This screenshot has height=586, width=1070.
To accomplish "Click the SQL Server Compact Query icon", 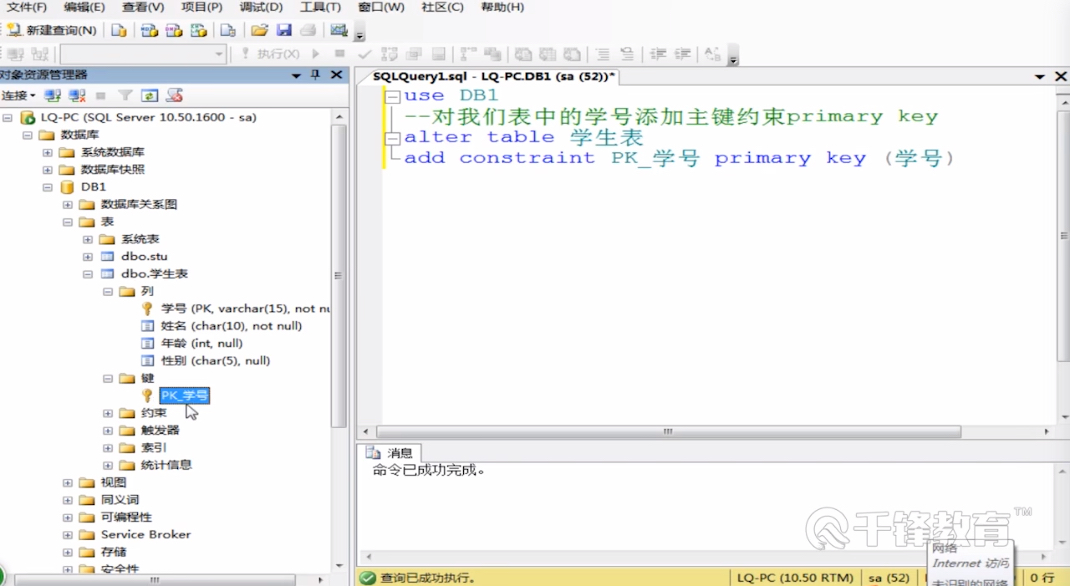I will pos(228,30).
